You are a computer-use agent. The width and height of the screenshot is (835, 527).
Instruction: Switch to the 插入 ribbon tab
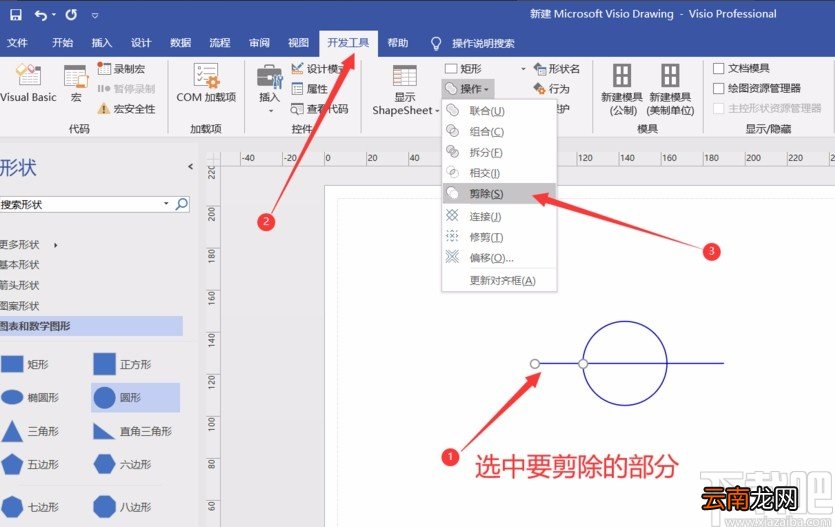[101, 43]
